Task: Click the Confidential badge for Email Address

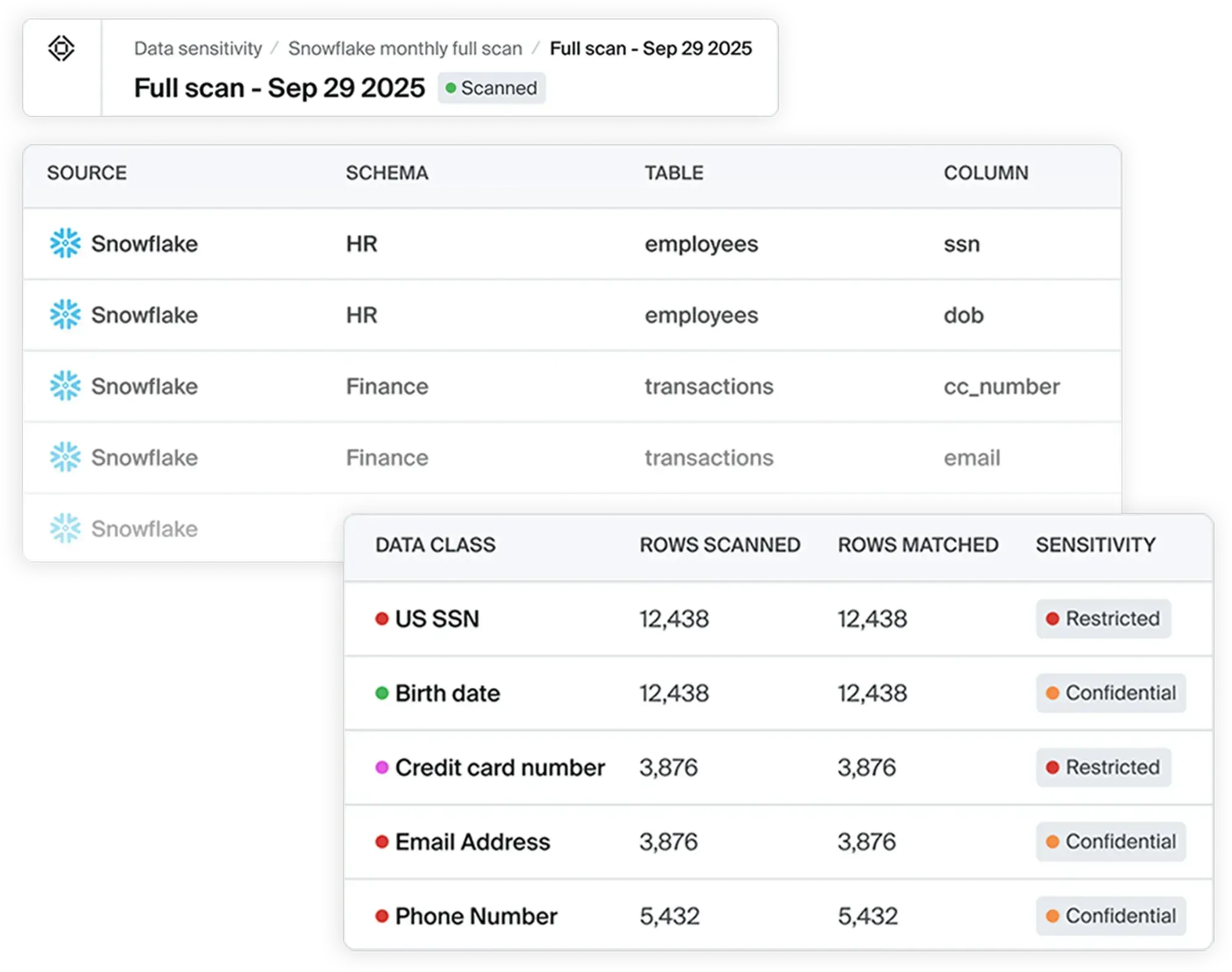Action: coord(1111,841)
